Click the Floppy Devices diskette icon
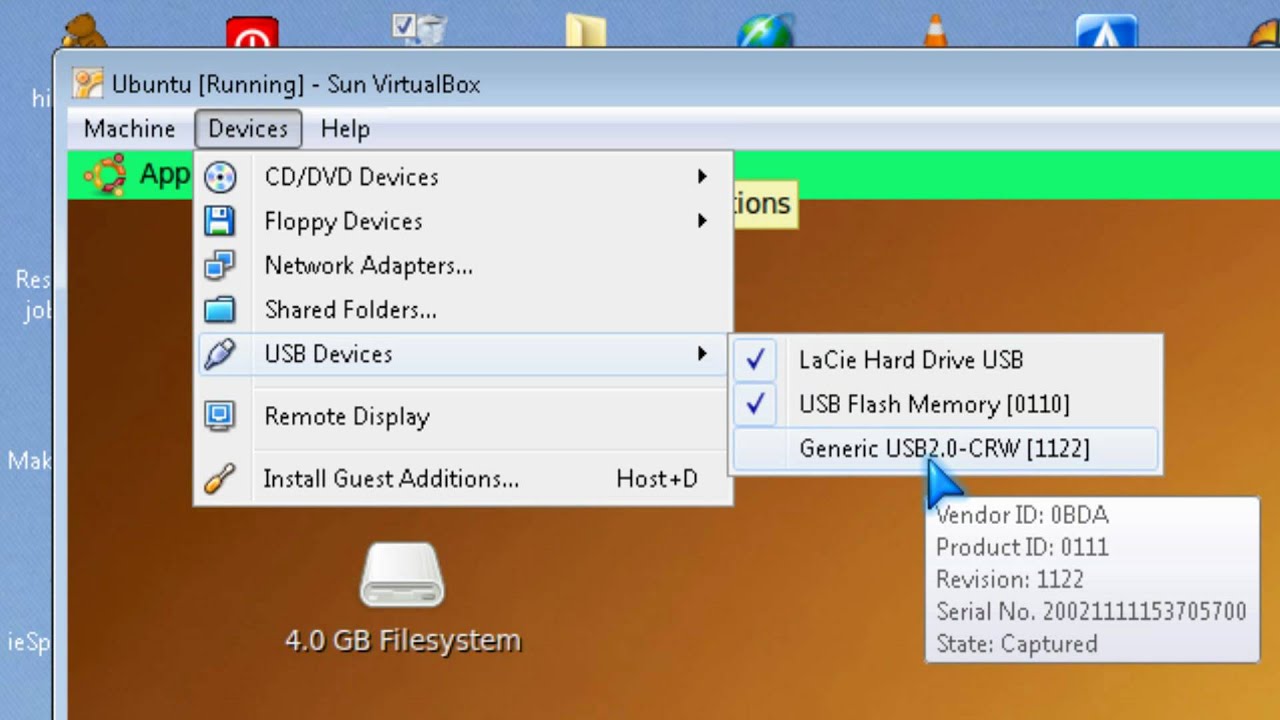1280x720 pixels. coord(220,221)
